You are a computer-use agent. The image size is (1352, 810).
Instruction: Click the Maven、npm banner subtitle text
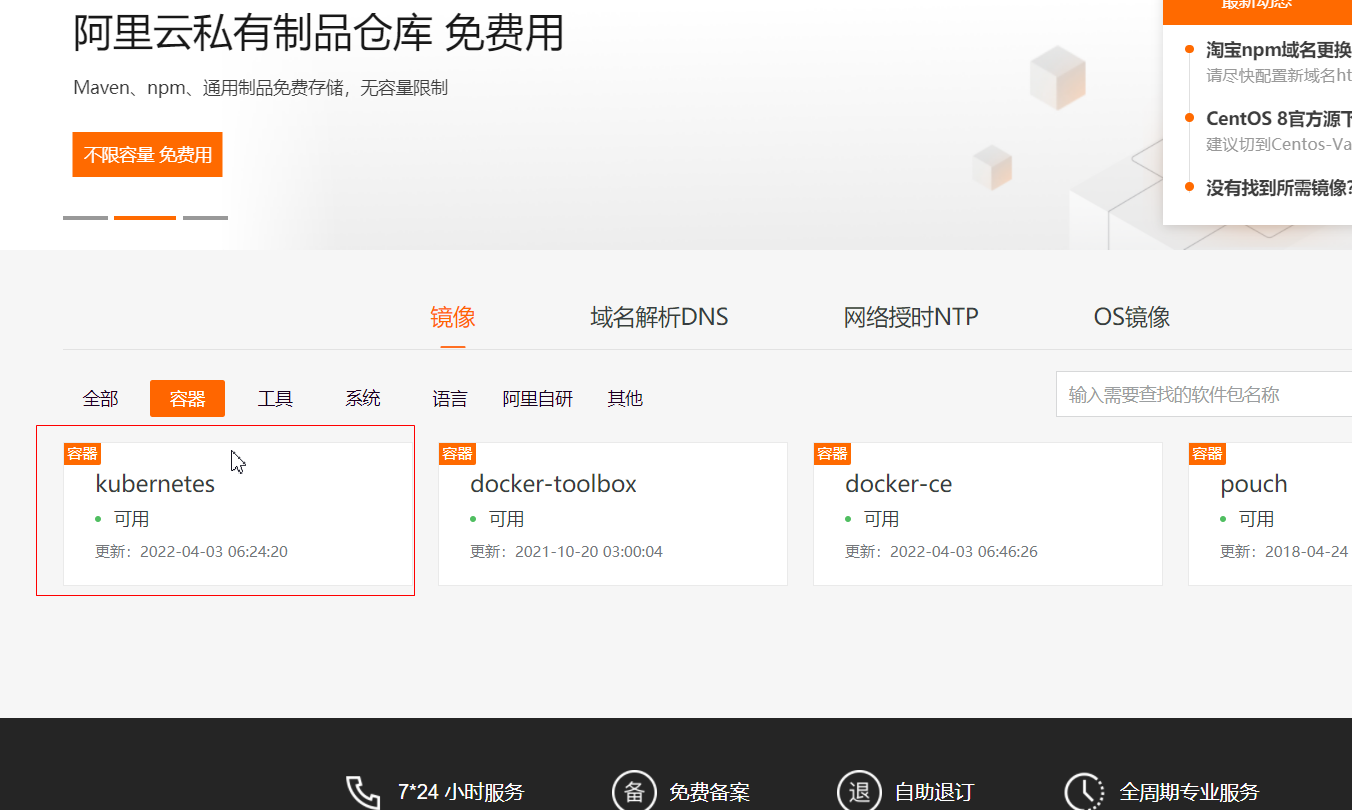(x=260, y=88)
